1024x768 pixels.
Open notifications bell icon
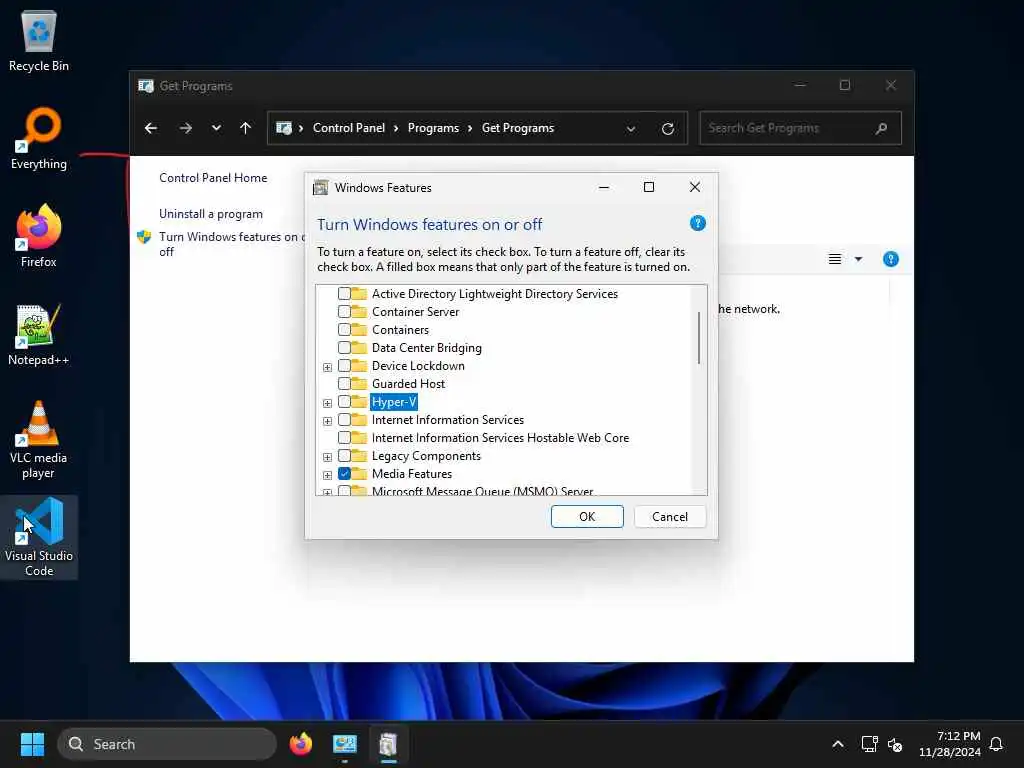tap(996, 744)
